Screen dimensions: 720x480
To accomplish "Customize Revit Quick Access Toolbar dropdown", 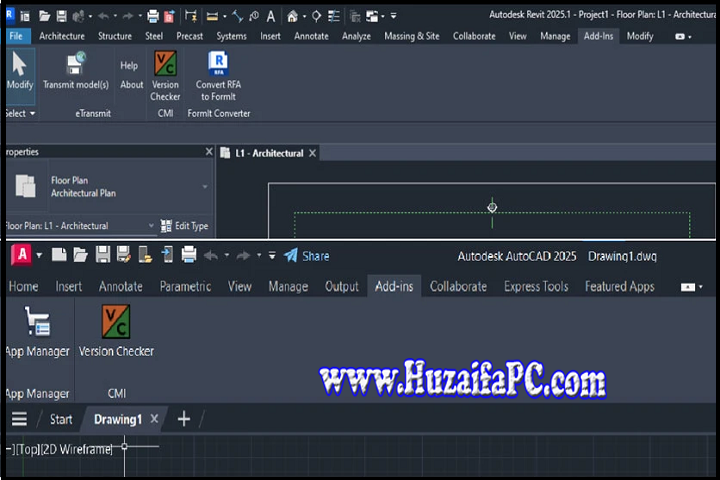I will pos(394,16).
